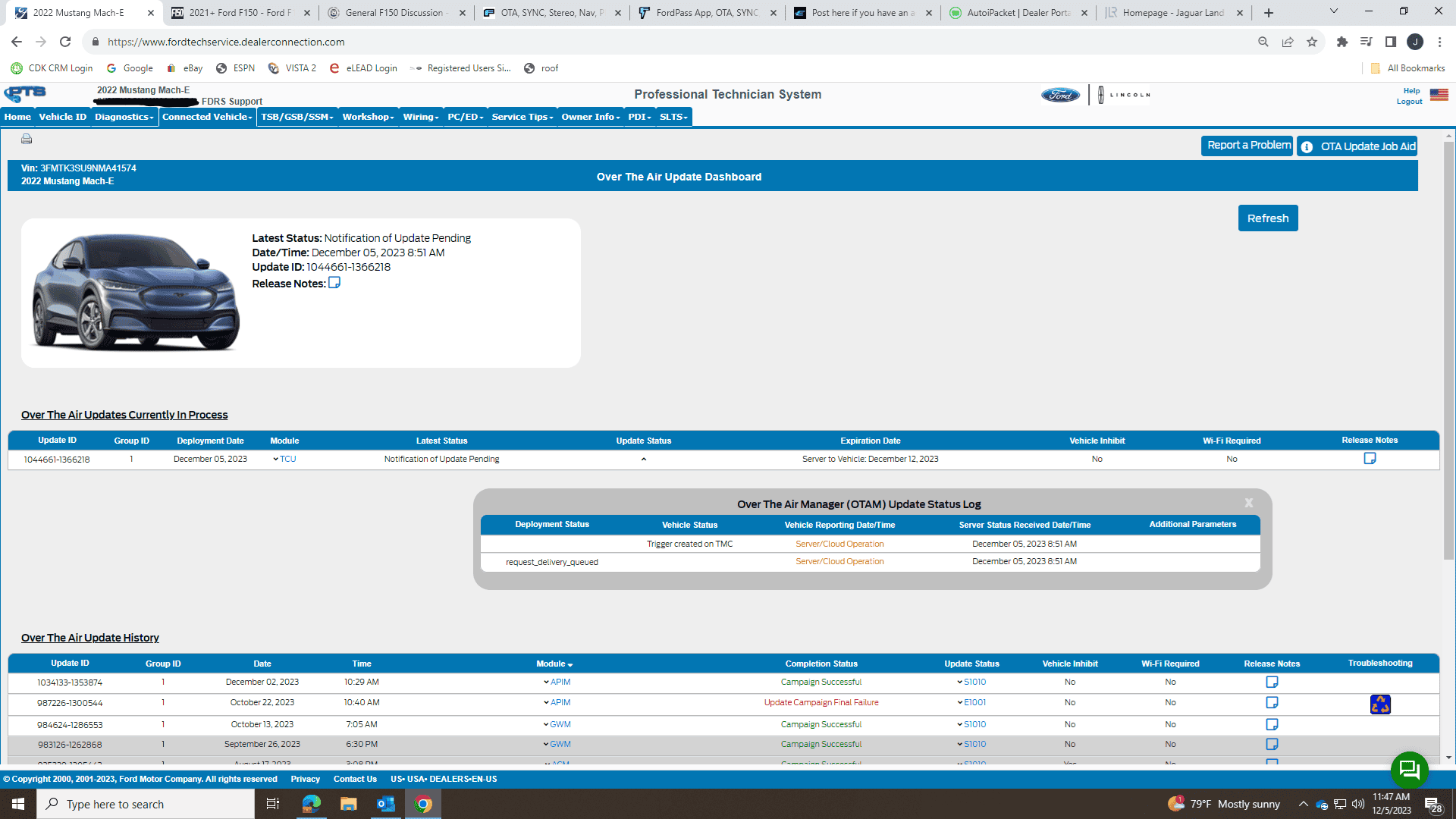Click troubleshooting icon for Update Campaign Final Failure
The height and width of the screenshot is (819, 1456).
[x=1380, y=704]
